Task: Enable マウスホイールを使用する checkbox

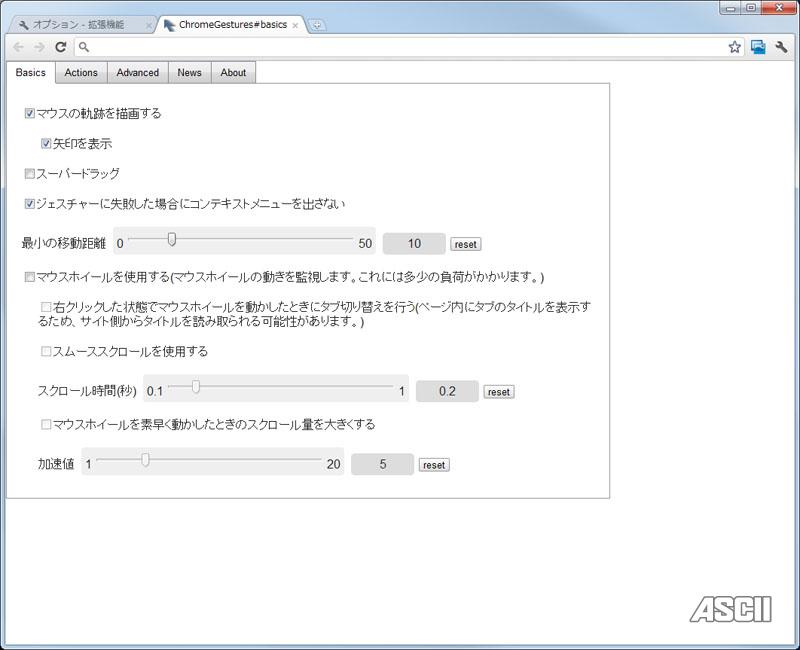Action: pyautogui.click(x=30, y=277)
